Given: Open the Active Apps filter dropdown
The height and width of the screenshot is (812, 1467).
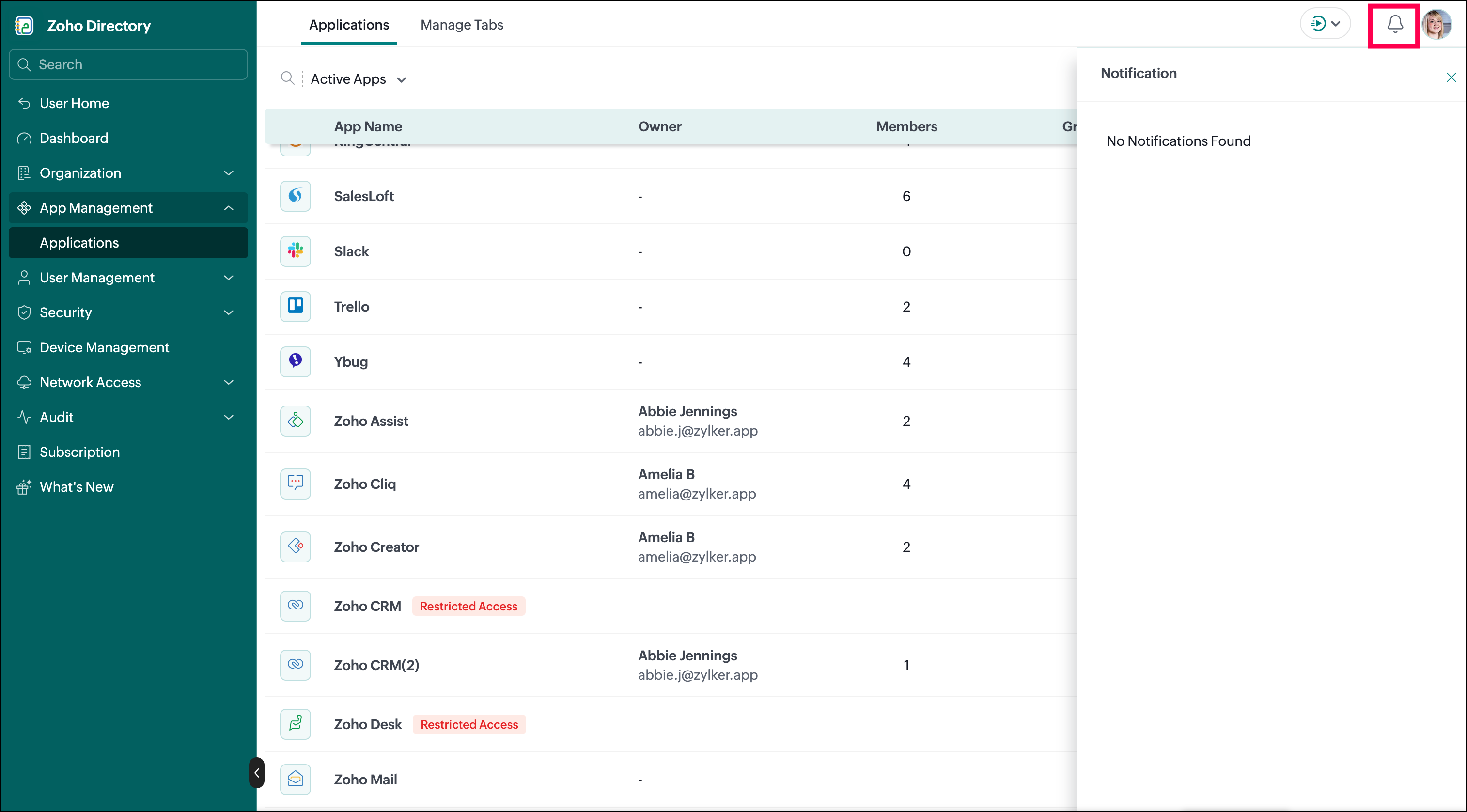Looking at the screenshot, I should [358, 79].
